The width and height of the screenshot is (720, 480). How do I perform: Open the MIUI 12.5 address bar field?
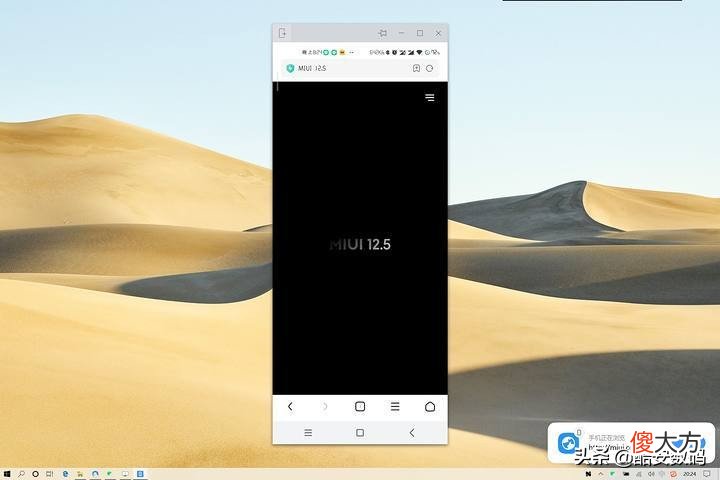(359, 68)
